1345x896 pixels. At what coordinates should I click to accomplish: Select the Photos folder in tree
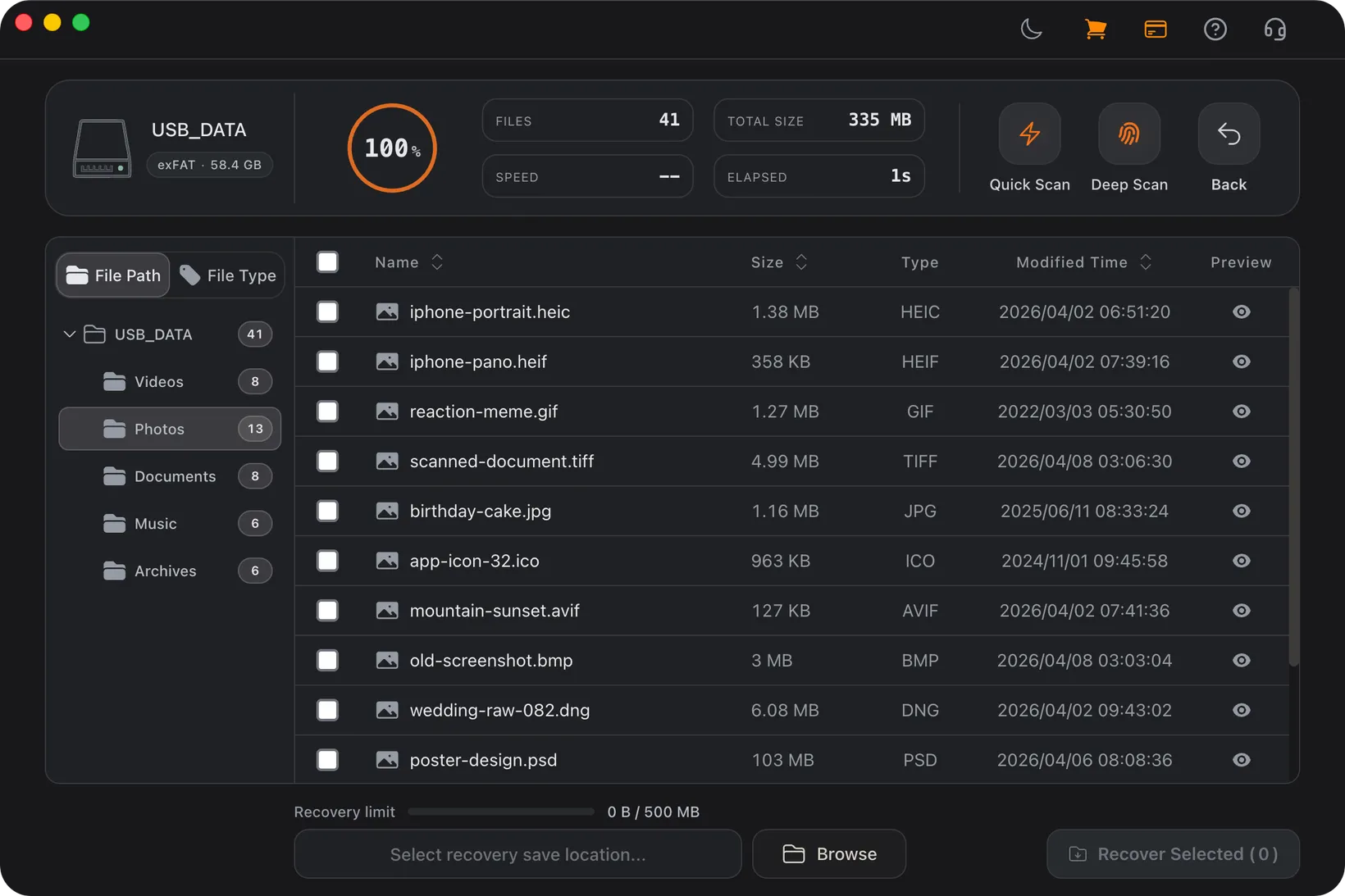pyautogui.click(x=170, y=429)
